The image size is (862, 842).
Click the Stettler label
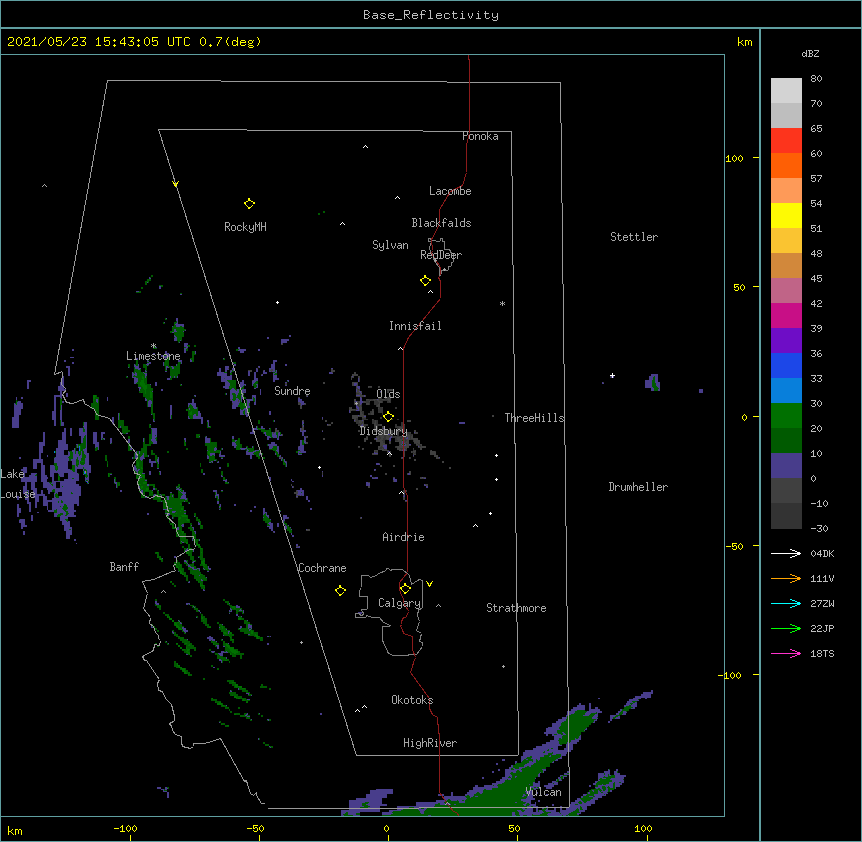tap(634, 237)
